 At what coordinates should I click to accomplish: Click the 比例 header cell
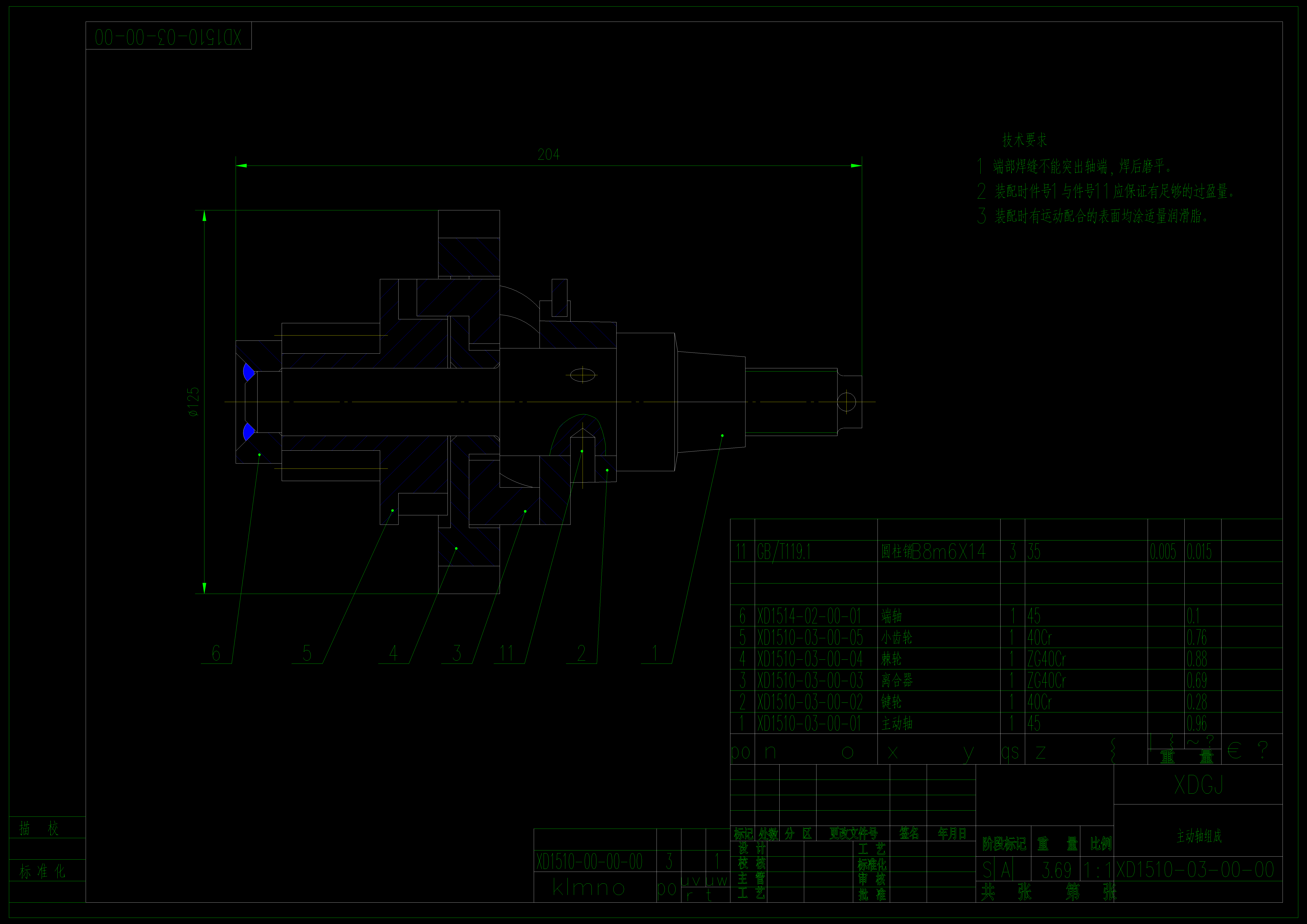tap(1101, 844)
